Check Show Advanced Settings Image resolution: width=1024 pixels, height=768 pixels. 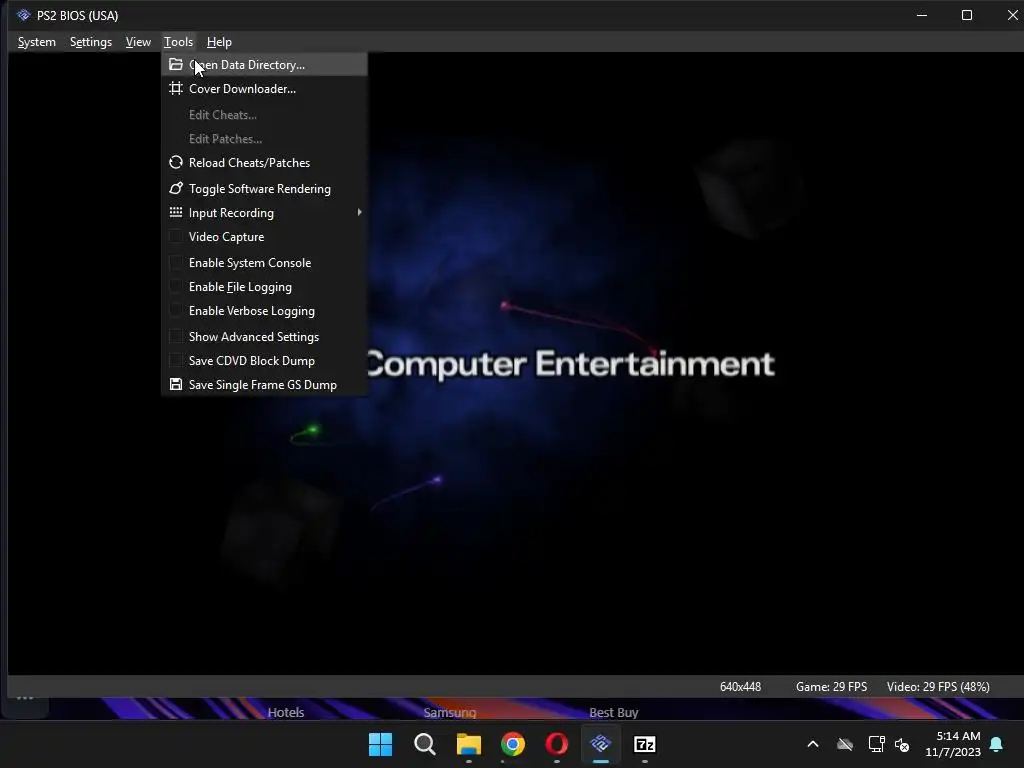(x=176, y=336)
